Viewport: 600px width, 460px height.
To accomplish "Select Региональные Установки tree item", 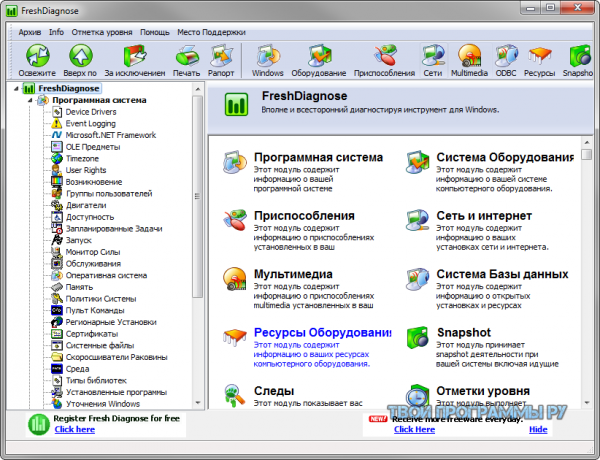I will [x=111, y=322].
